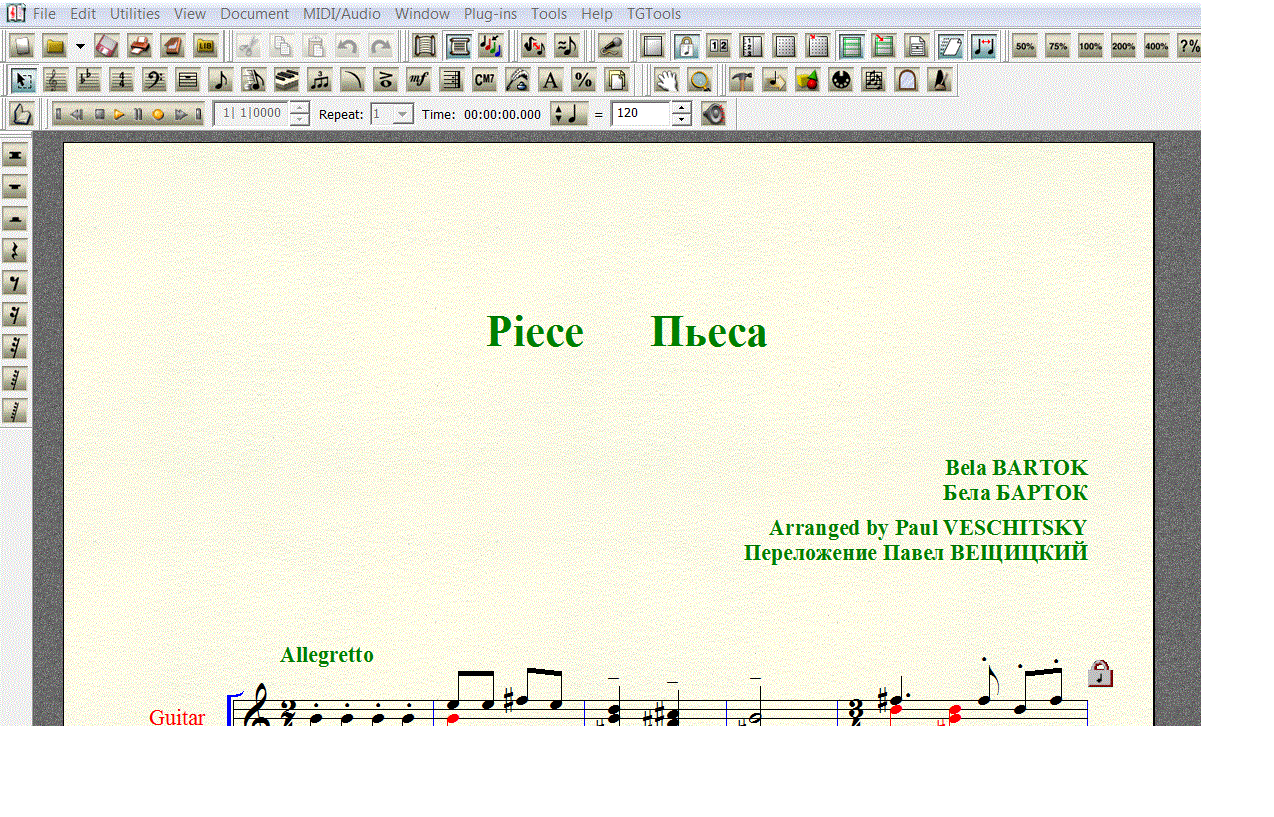Select the Resize tool percent icon

pyautogui.click(x=583, y=81)
